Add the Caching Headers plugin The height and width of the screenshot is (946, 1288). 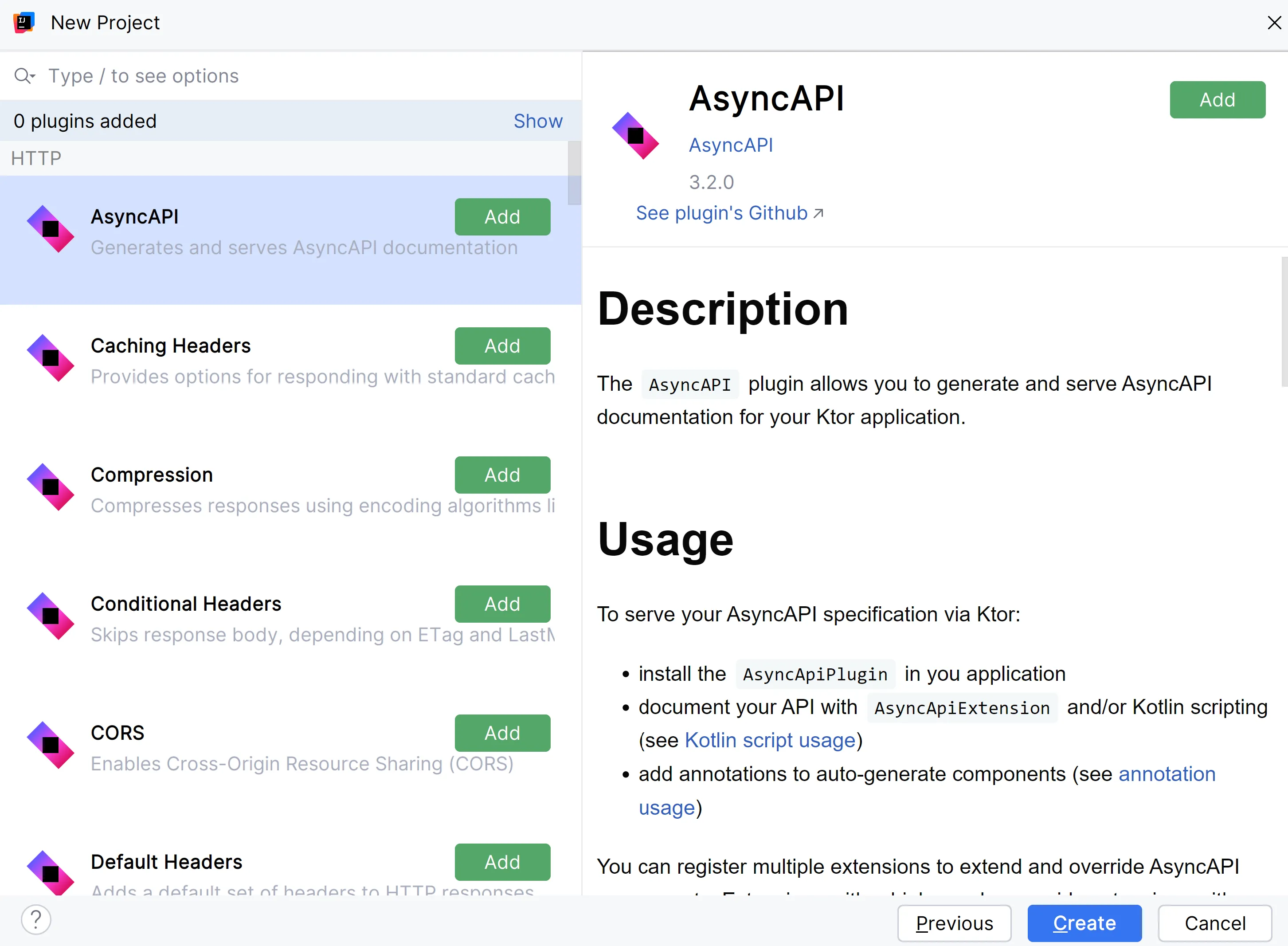pos(502,346)
